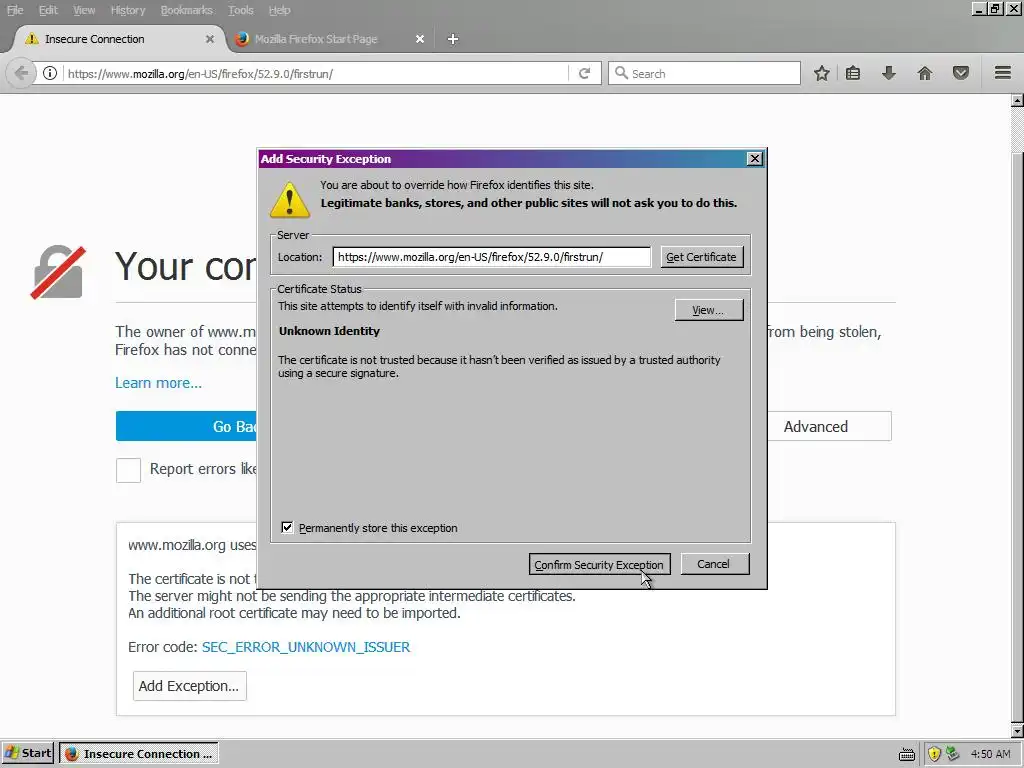Image resolution: width=1024 pixels, height=768 pixels.
Task: Close the Add Security Exception dialog
Action: click(754, 159)
